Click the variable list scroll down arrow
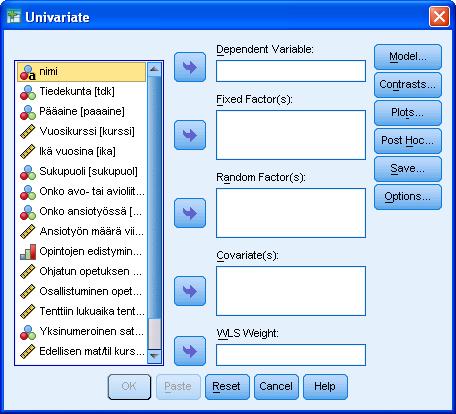Viewport: 456px width, 414px height. click(154, 356)
